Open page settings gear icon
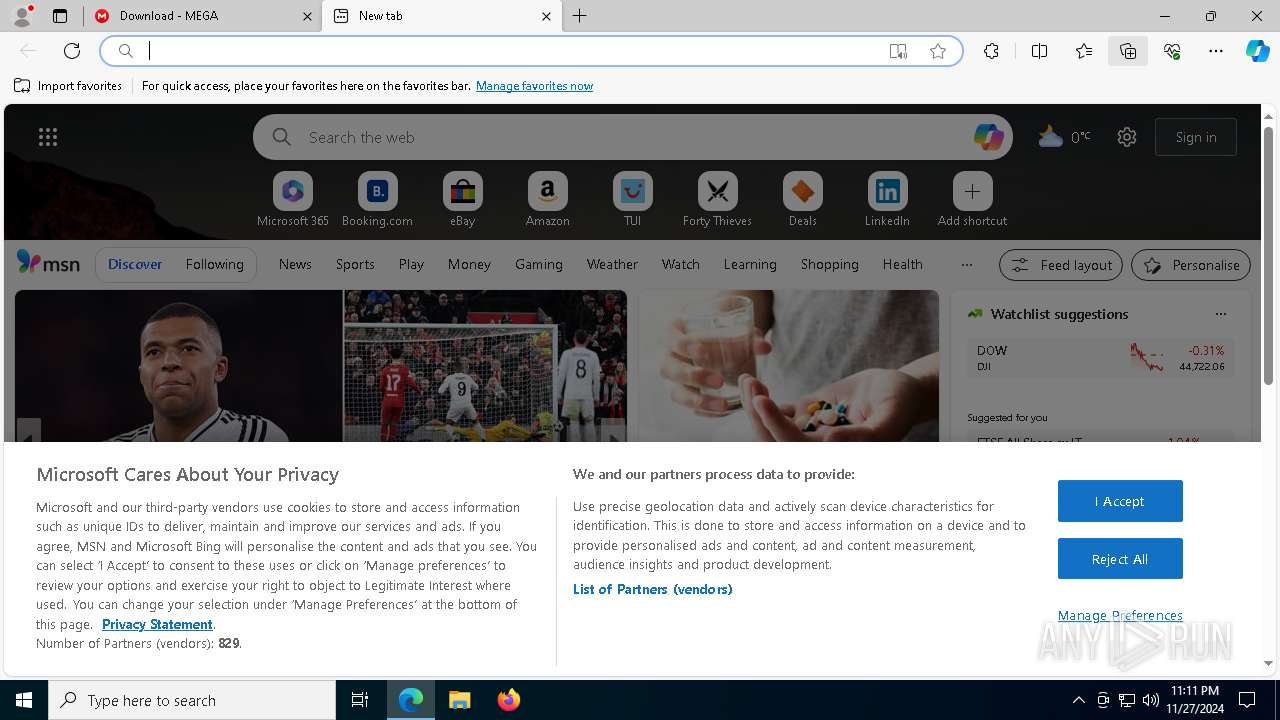Image resolution: width=1280 pixels, height=720 pixels. point(1127,137)
